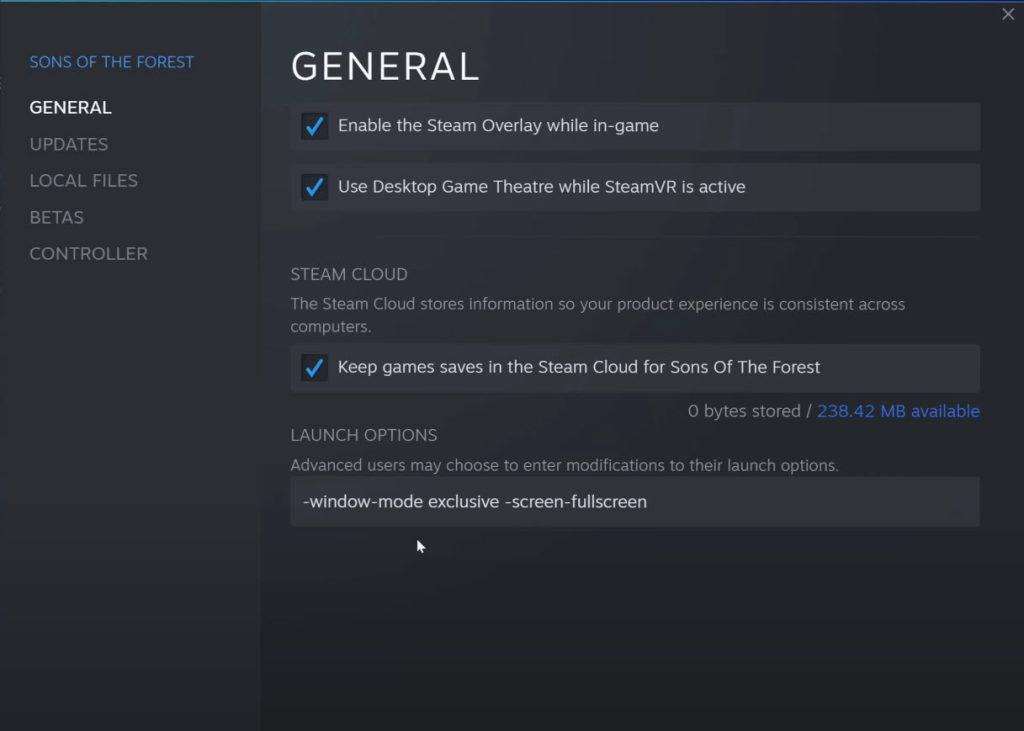
Task: Click the checkmark icon on Desktop Game Theatre row
Action: (x=315, y=187)
